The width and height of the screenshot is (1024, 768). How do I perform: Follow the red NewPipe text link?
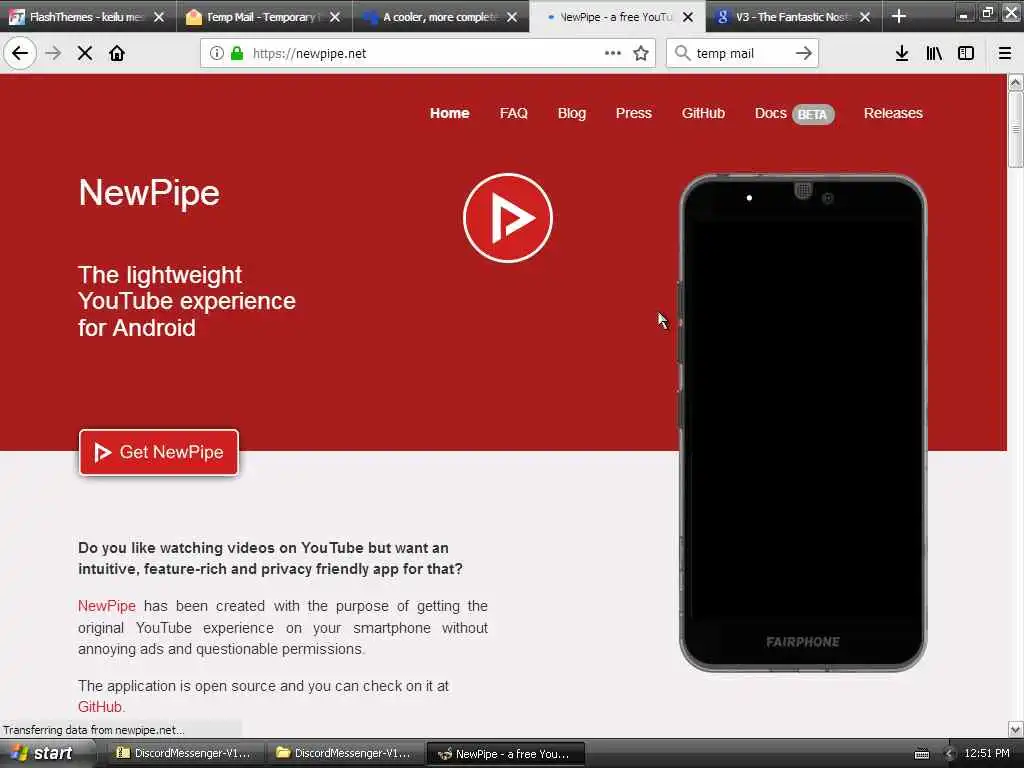[x=106, y=606]
